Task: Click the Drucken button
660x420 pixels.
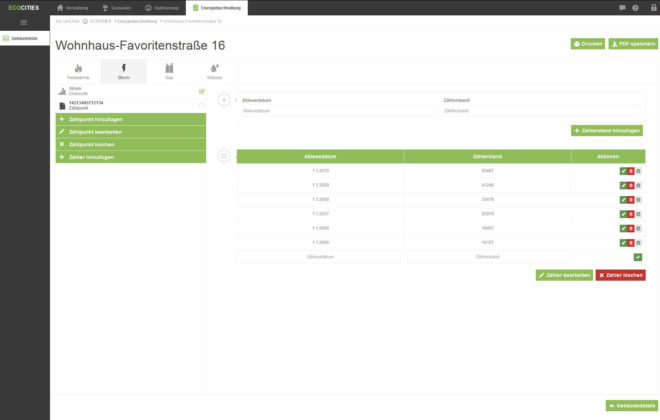Action: pyautogui.click(x=588, y=44)
